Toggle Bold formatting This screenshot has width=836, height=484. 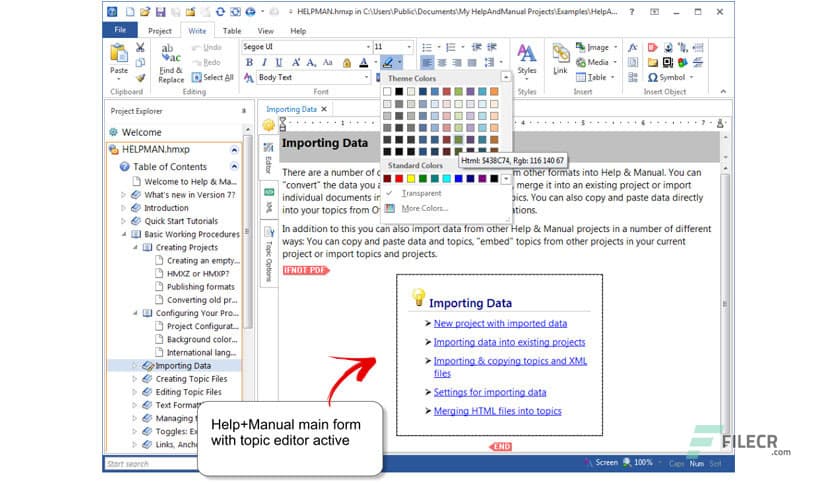pos(249,62)
